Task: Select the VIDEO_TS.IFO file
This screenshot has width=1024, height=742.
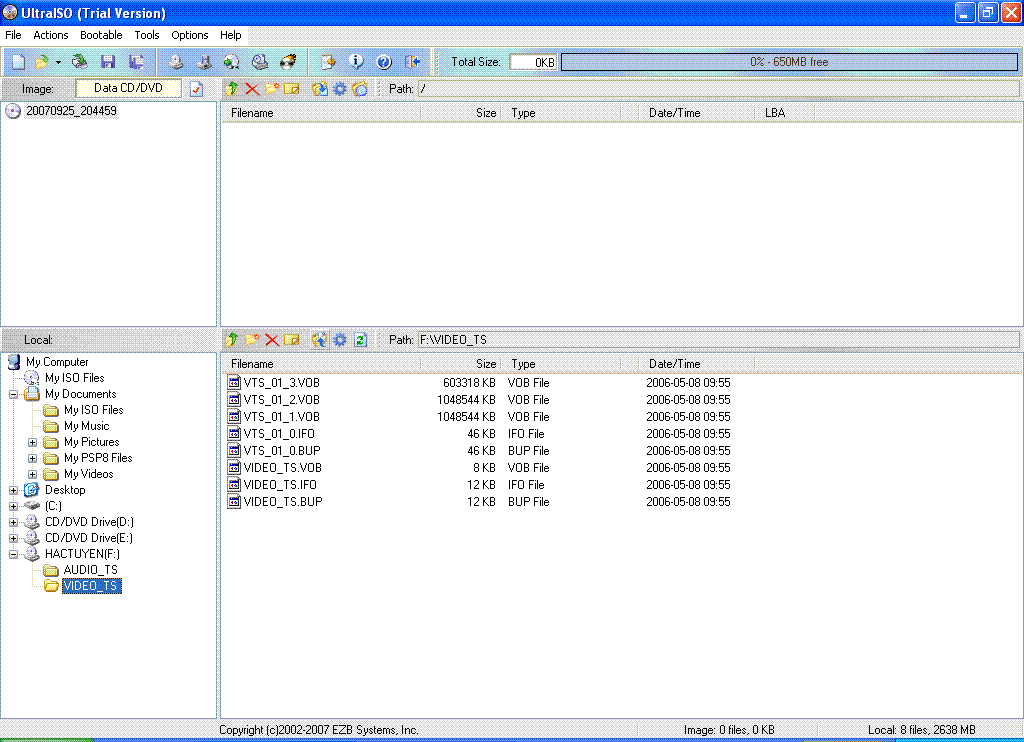Action: pyautogui.click(x=280, y=485)
